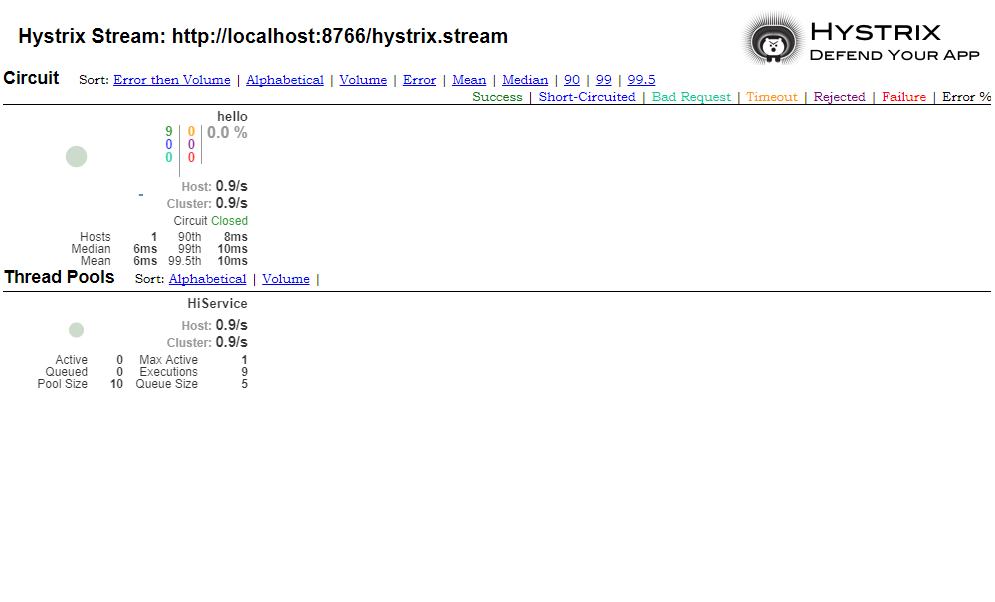Image resolution: width=995 pixels, height=602 pixels.
Task: Click the Median 6ms latency value
Action: (145, 249)
